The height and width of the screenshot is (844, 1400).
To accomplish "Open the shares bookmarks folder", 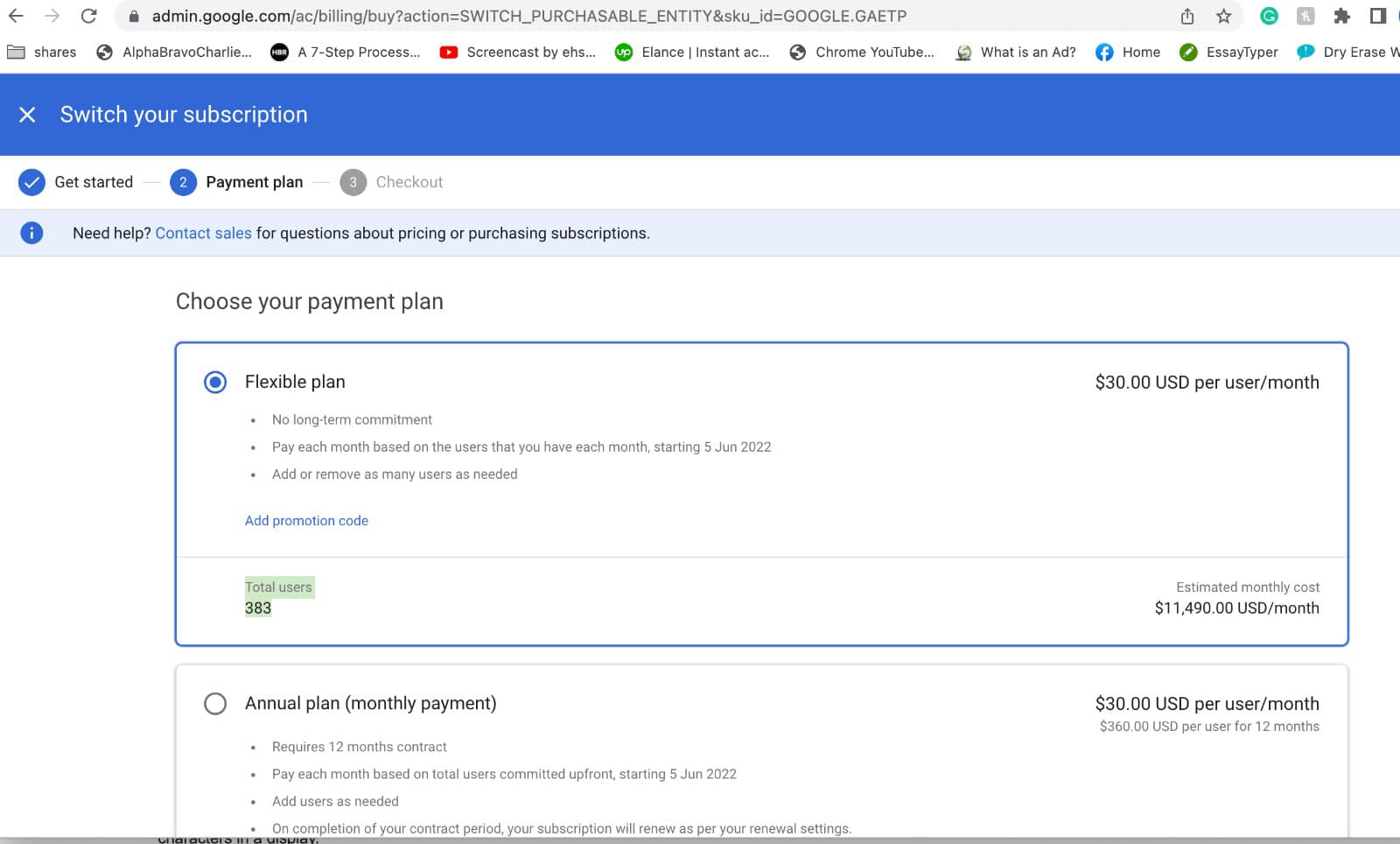I will (x=42, y=52).
